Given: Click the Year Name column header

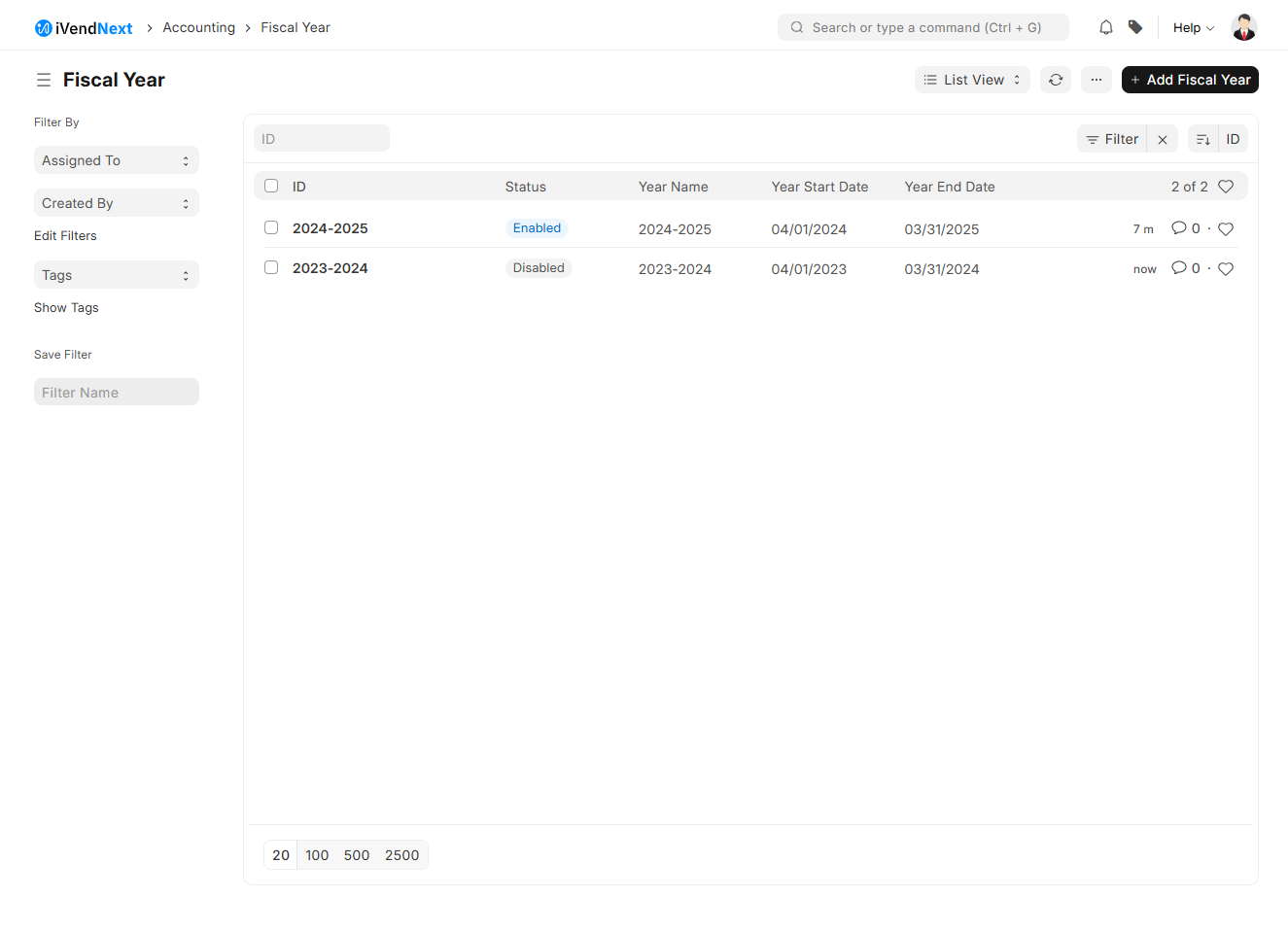Looking at the screenshot, I should [674, 187].
